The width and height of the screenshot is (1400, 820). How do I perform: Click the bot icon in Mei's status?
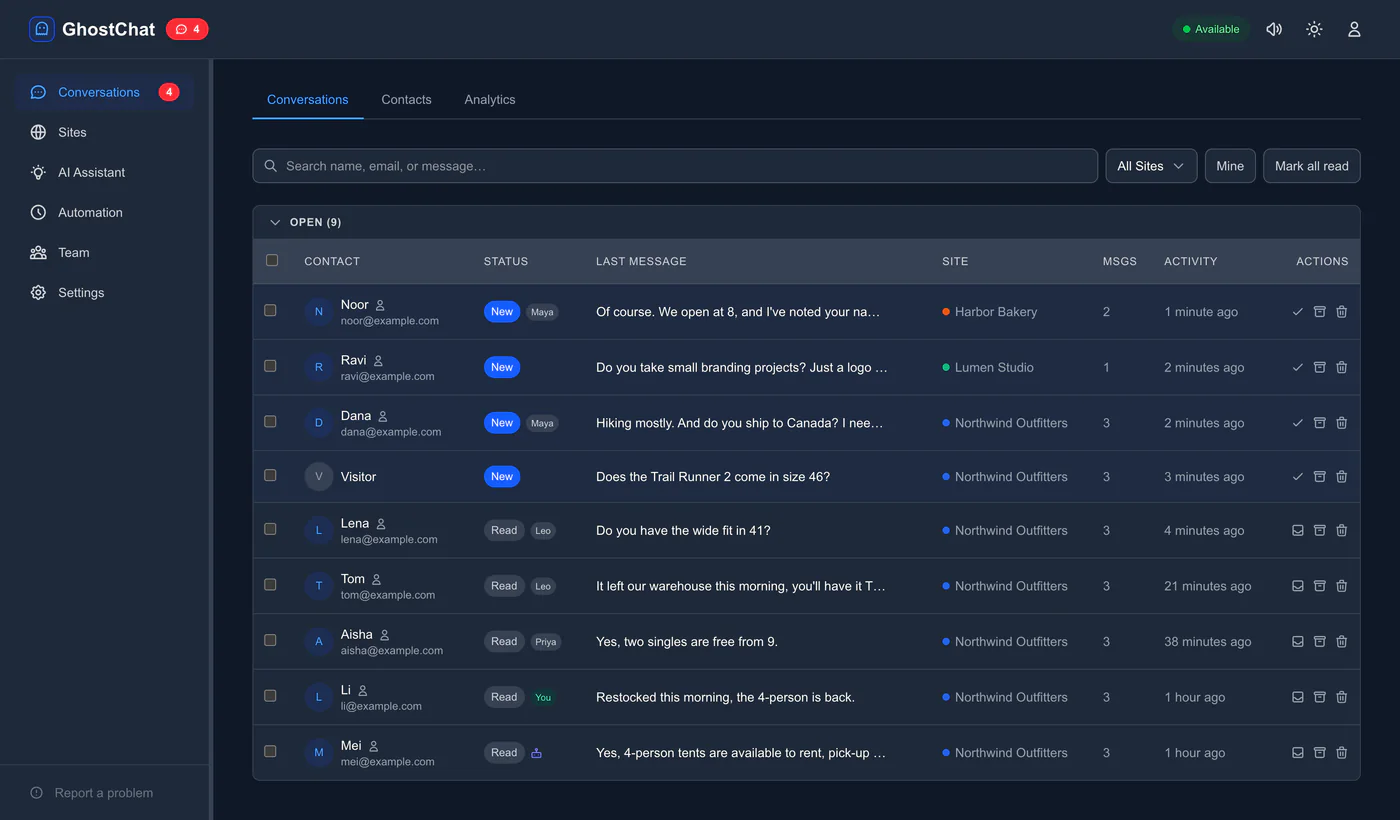coord(536,753)
